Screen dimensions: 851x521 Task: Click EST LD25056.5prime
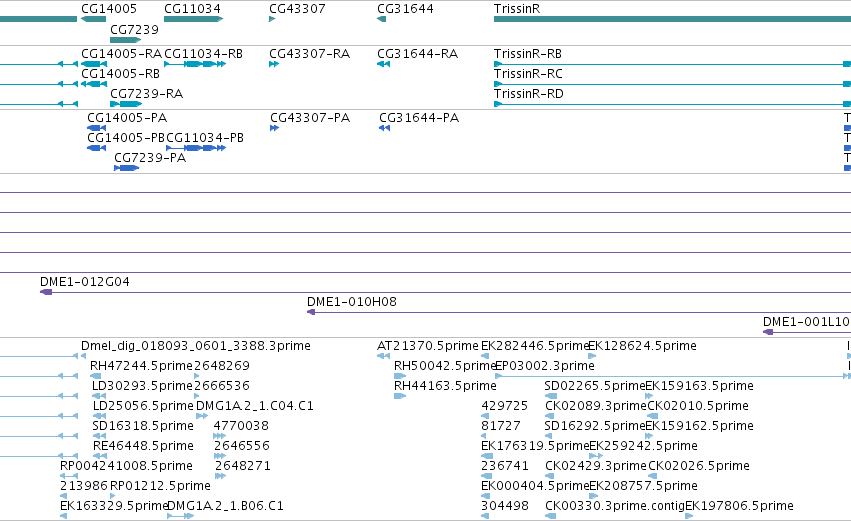pos(143,406)
